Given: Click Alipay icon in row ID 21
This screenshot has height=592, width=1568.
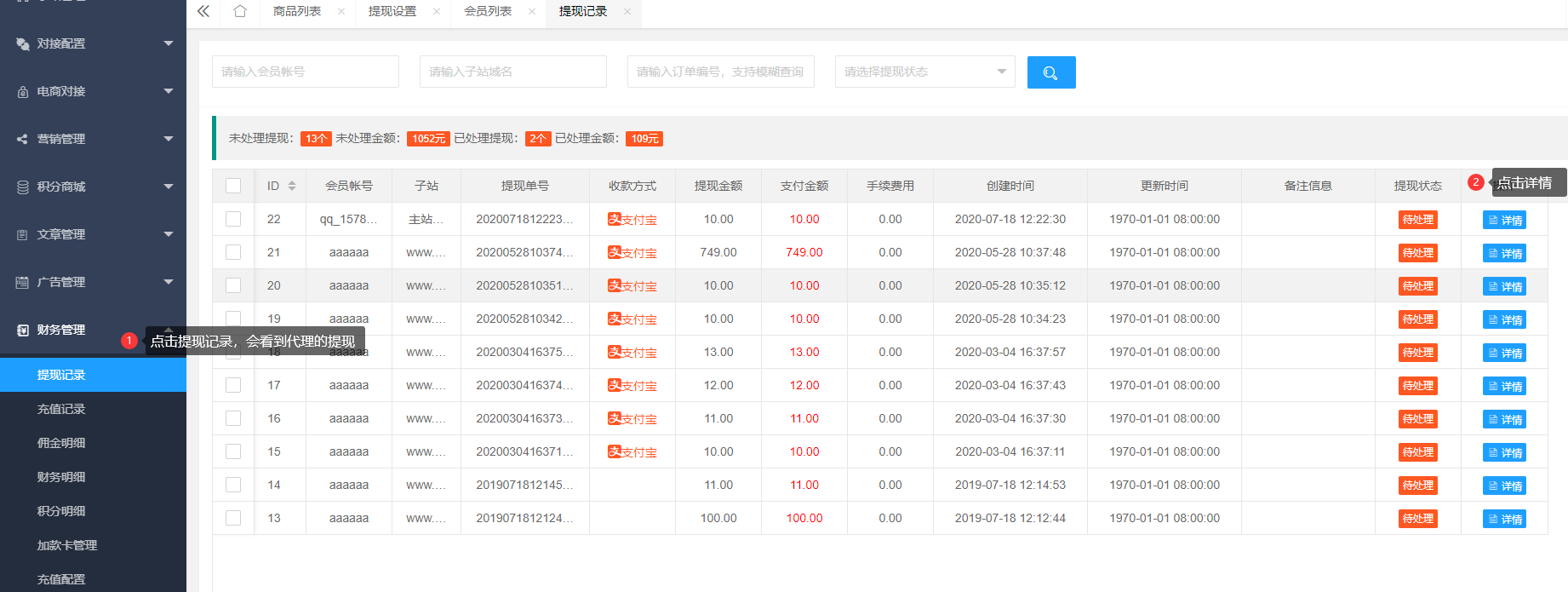Looking at the screenshot, I should [614, 252].
